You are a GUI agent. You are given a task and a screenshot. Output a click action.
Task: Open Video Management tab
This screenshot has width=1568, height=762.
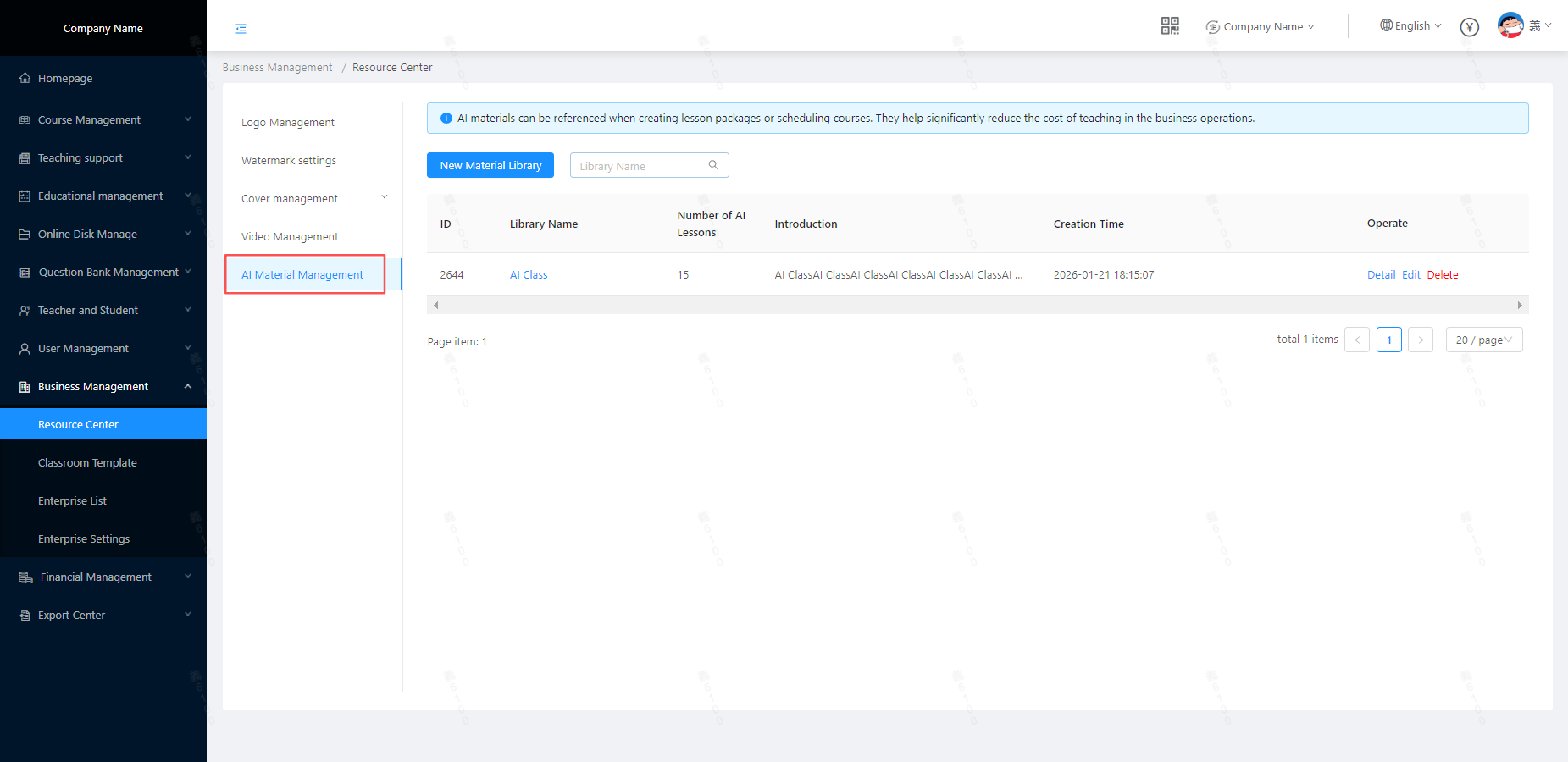290,236
